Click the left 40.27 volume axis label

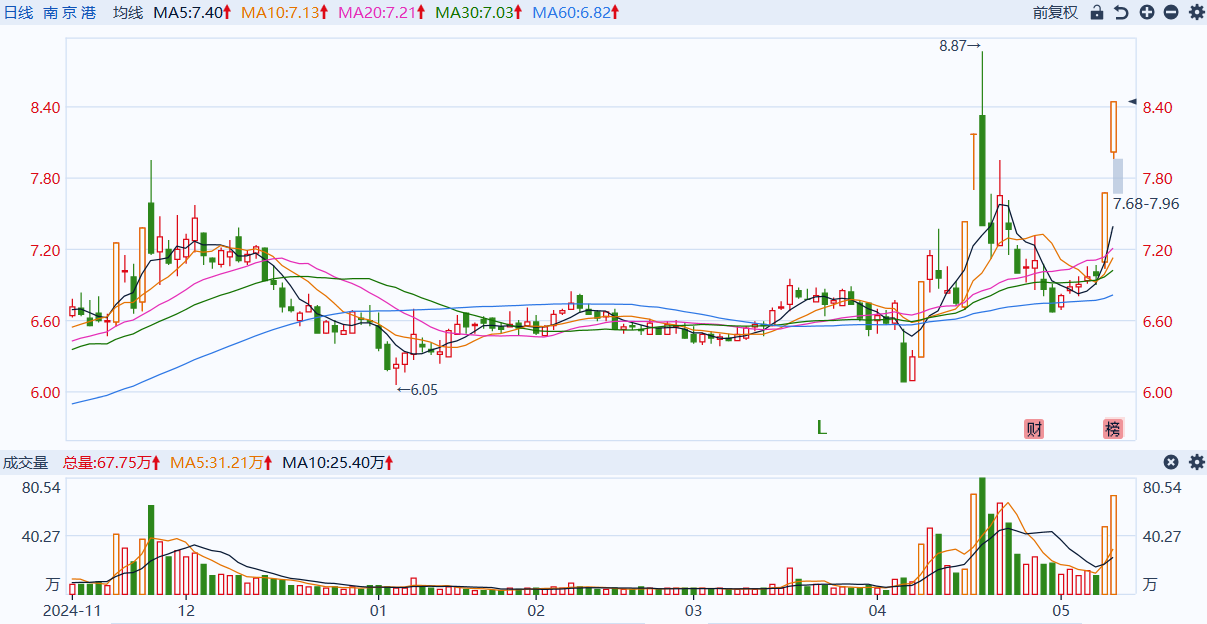click(x=41, y=535)
